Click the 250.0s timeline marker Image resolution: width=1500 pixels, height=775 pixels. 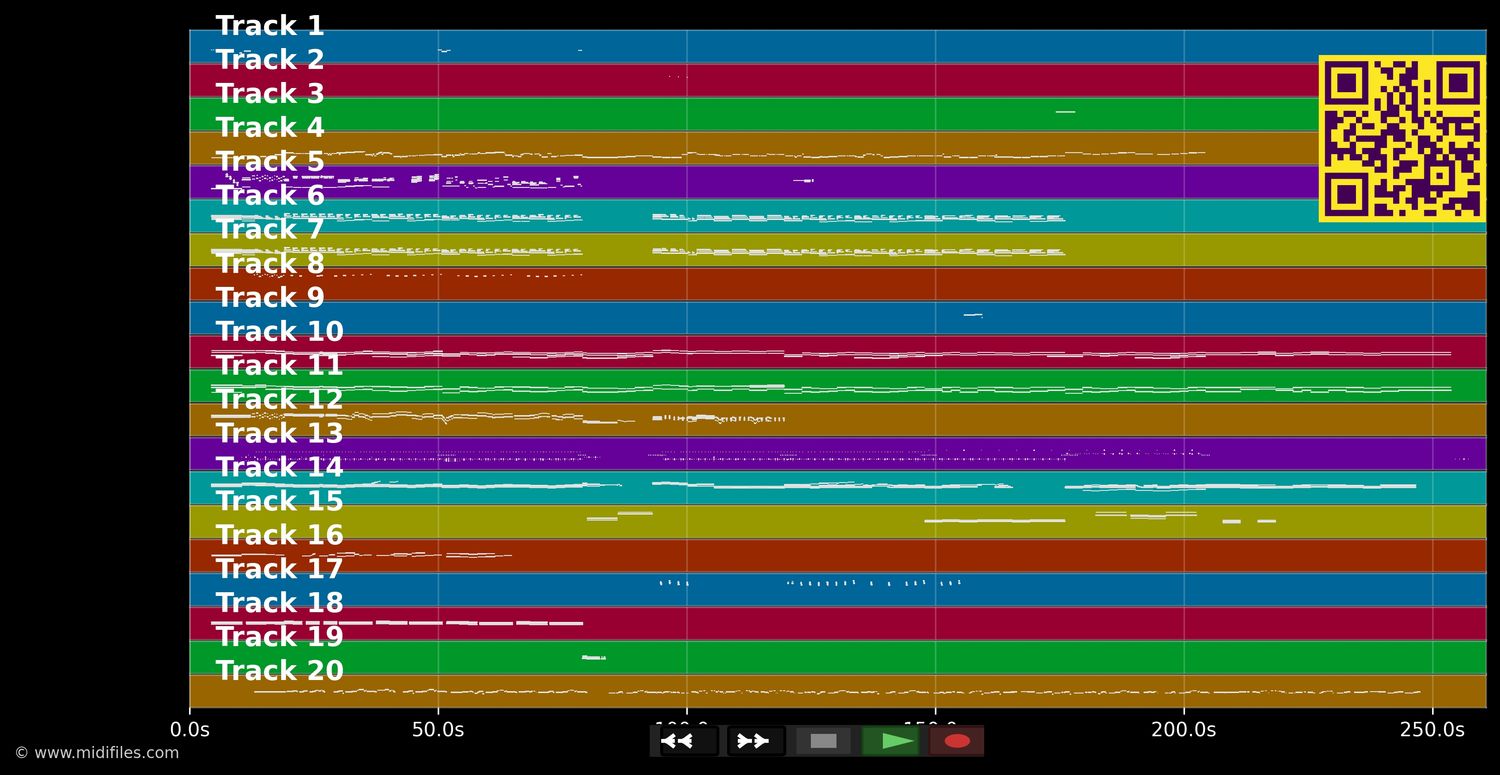(x=1432, y=730)
